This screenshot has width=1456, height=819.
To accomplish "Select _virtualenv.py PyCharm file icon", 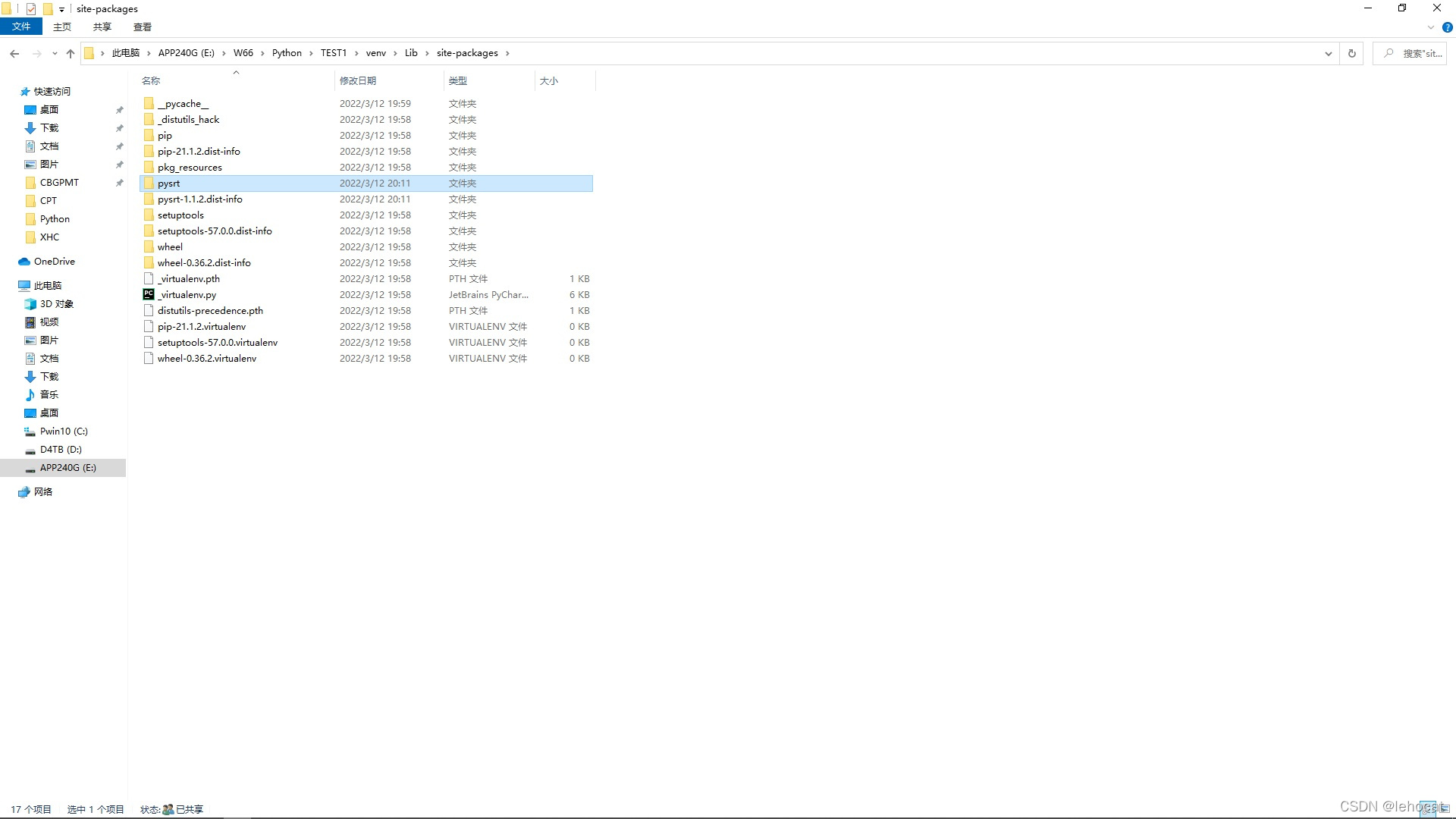I will coord(149,294).
